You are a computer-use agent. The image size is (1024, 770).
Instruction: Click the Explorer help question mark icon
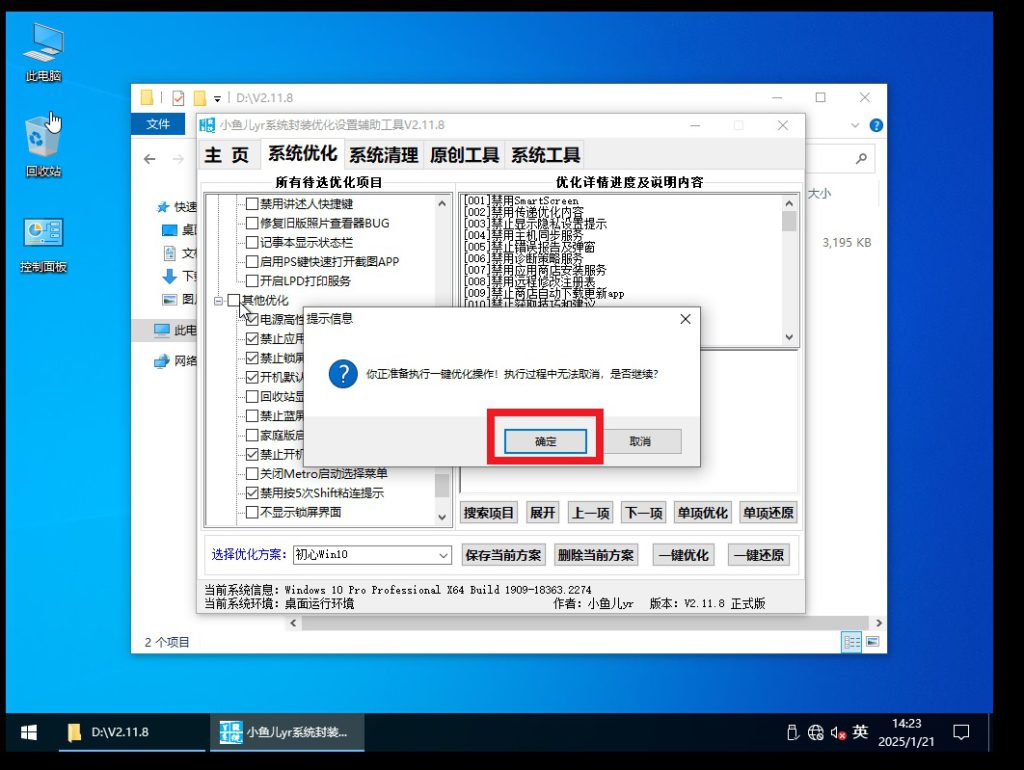(876, 125)
